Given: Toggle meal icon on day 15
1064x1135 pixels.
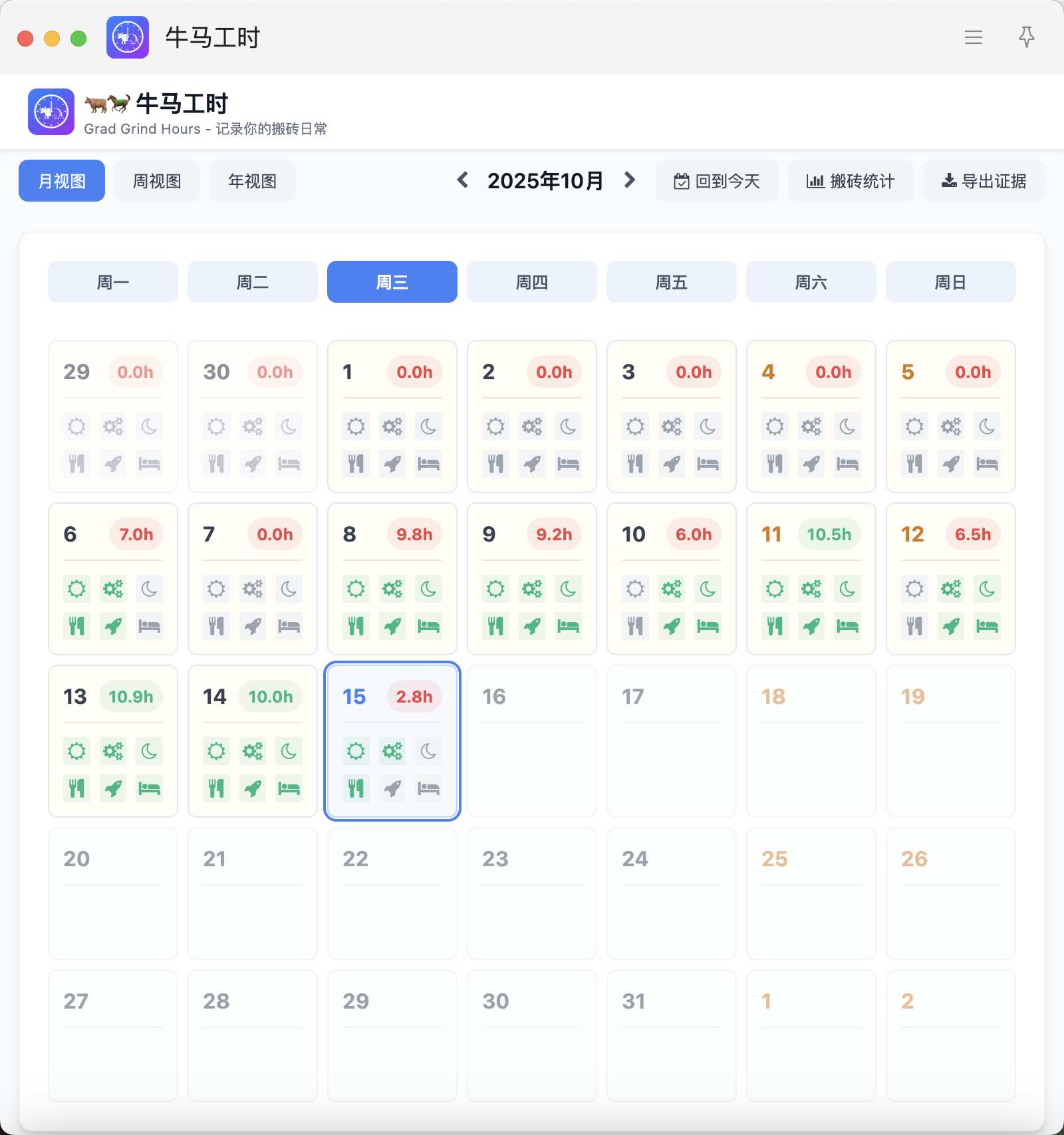Looking at the screenshot, I should [x=356, y=788].
